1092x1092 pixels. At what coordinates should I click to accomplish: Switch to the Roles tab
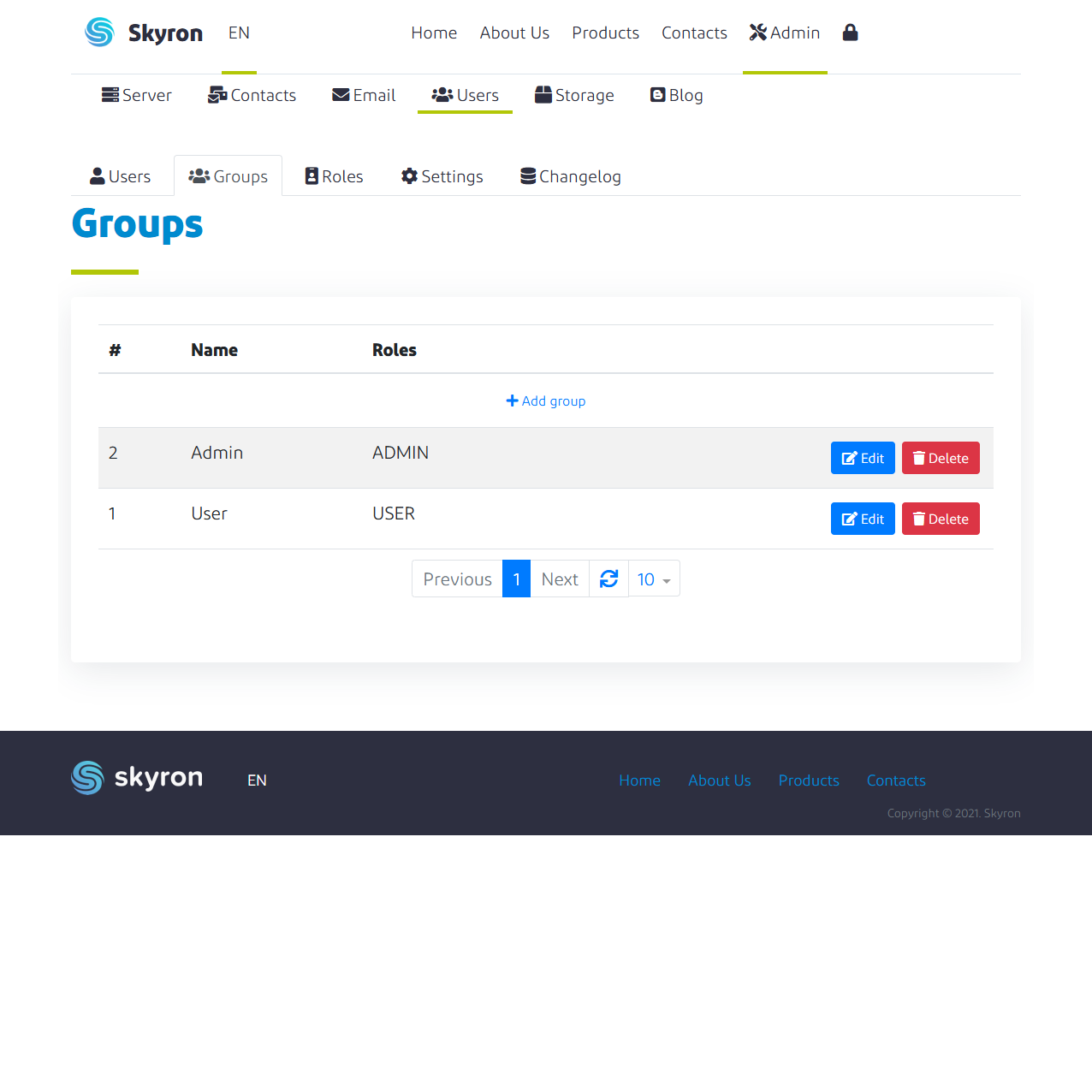333,176
